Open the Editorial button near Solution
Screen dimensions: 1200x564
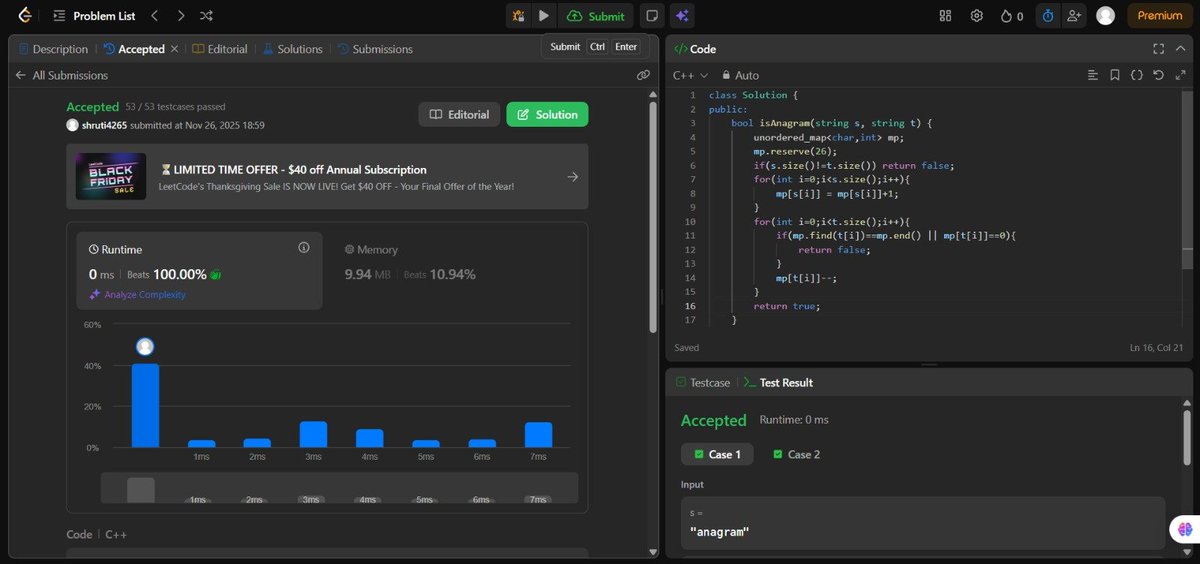point(459,115)
